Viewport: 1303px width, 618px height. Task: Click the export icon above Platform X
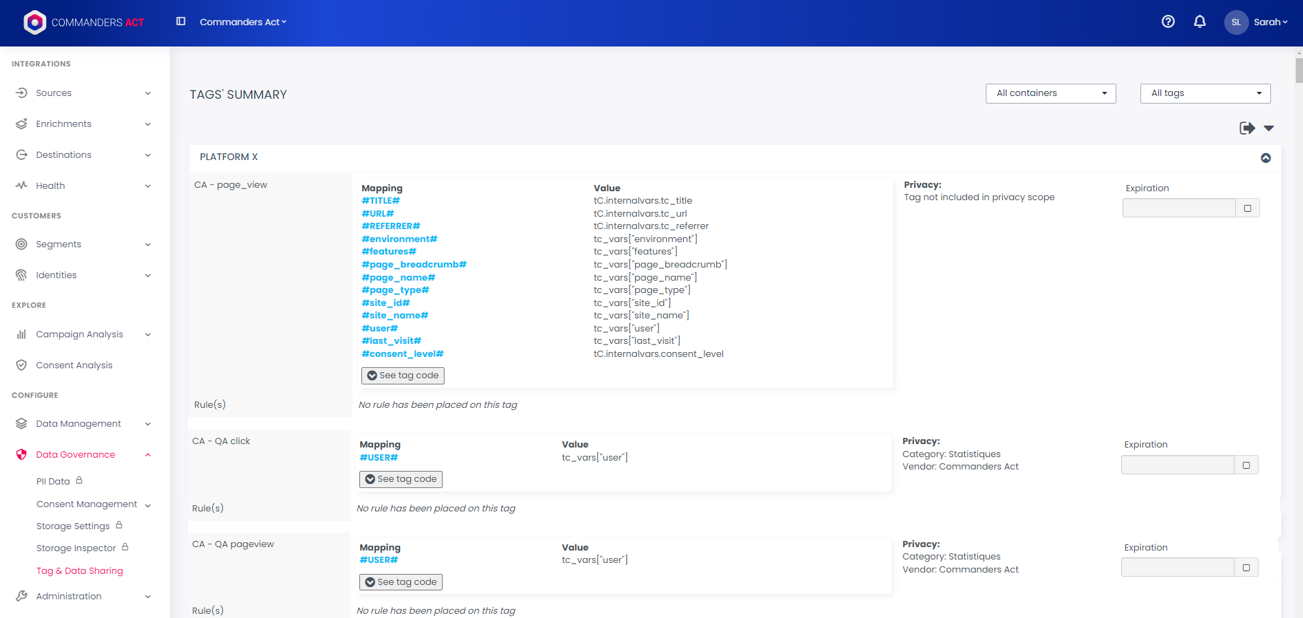coord(1247,128)
